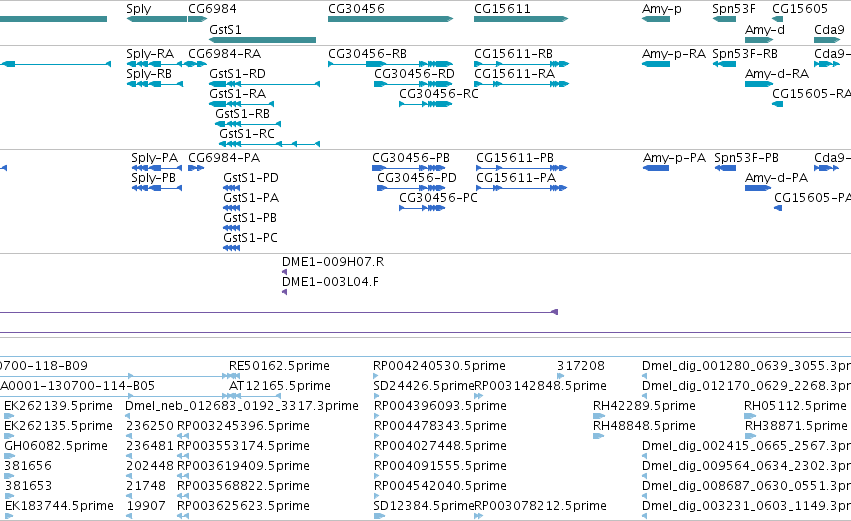The image size is (851, 521).
Task: Click the DME1-003L04.F feature
Action: coord(284,293)
